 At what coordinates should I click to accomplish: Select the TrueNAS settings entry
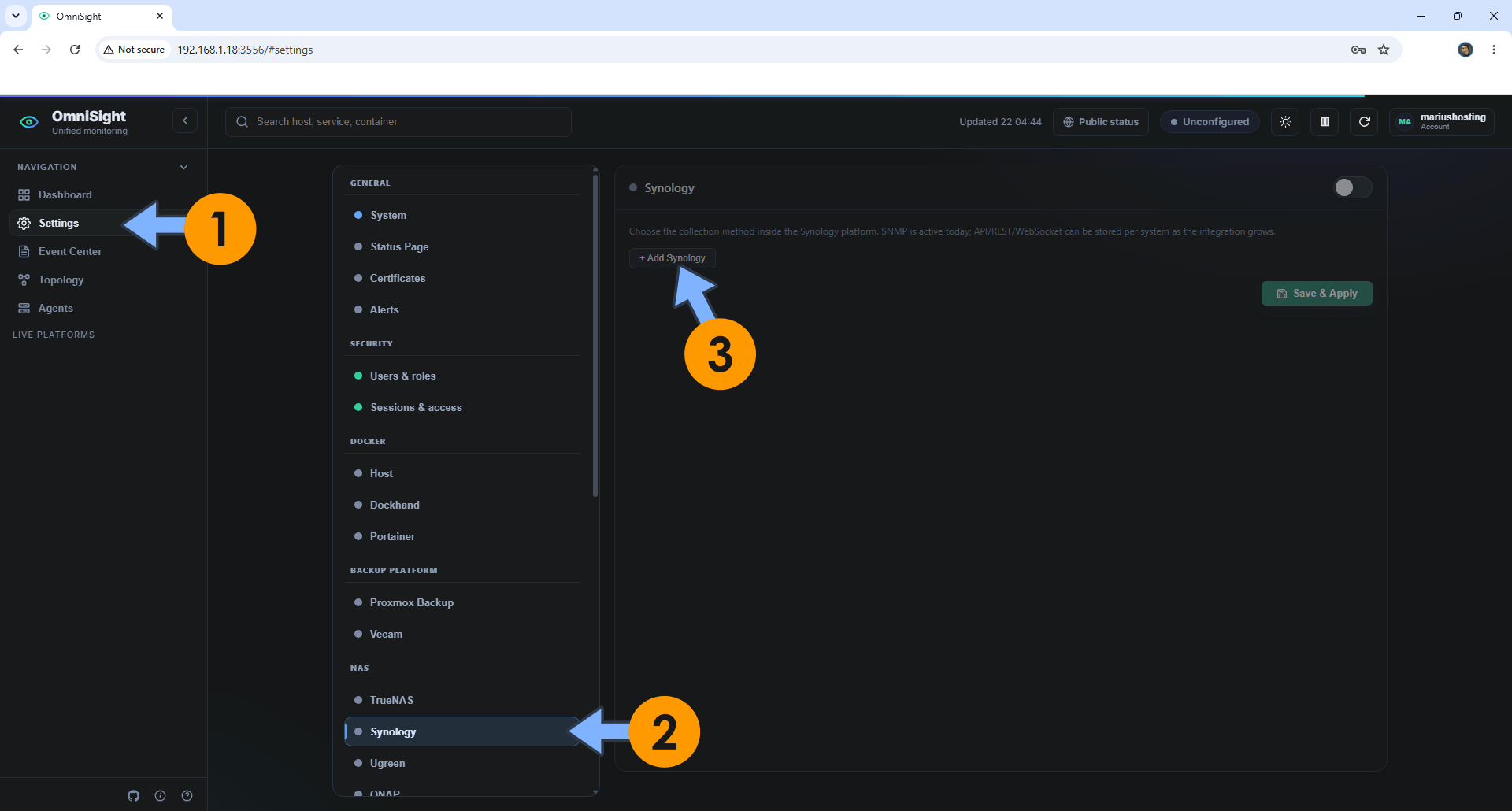[462, 700]
